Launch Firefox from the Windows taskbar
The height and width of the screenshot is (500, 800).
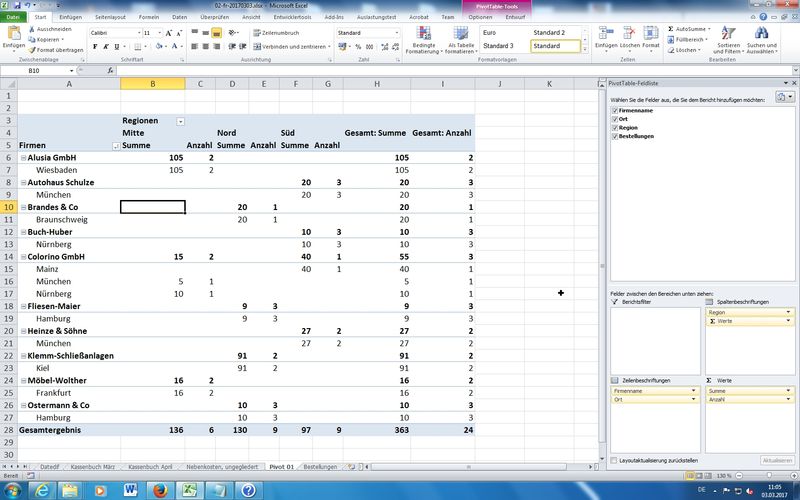pos(159,491)
